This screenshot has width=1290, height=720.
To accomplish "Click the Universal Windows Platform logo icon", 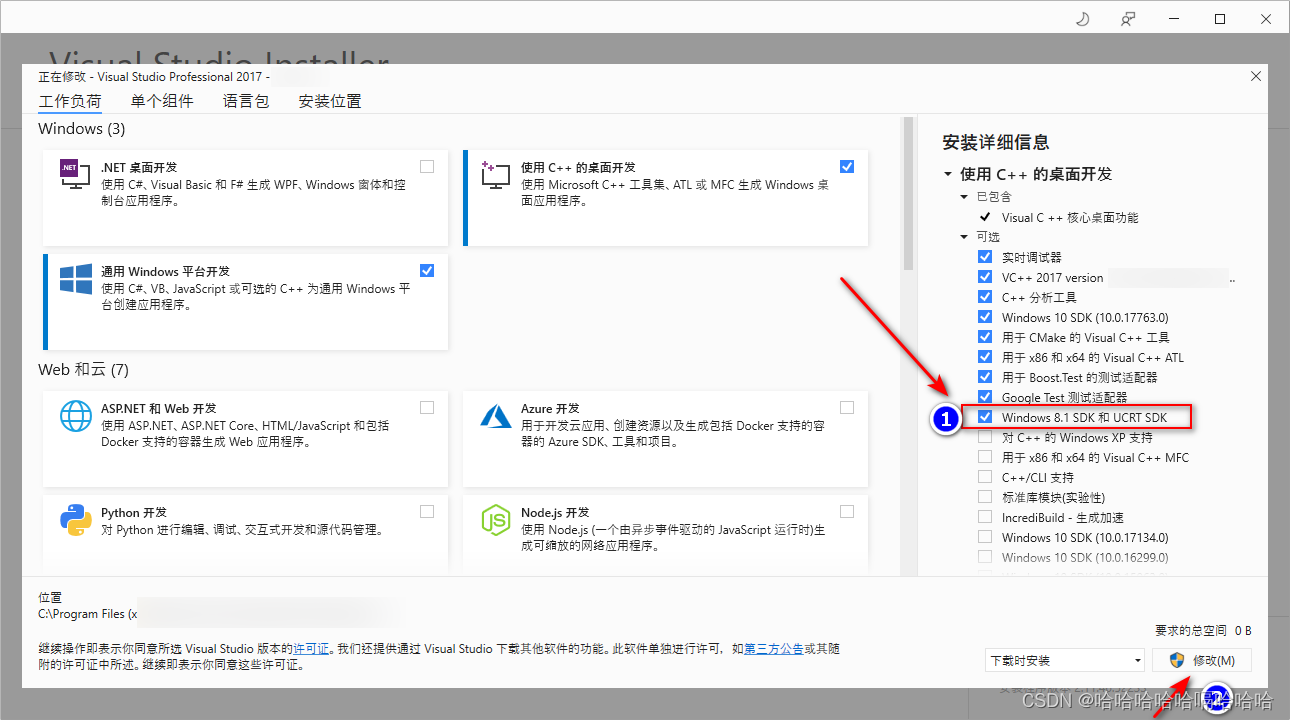I will (x=76, y=279).
